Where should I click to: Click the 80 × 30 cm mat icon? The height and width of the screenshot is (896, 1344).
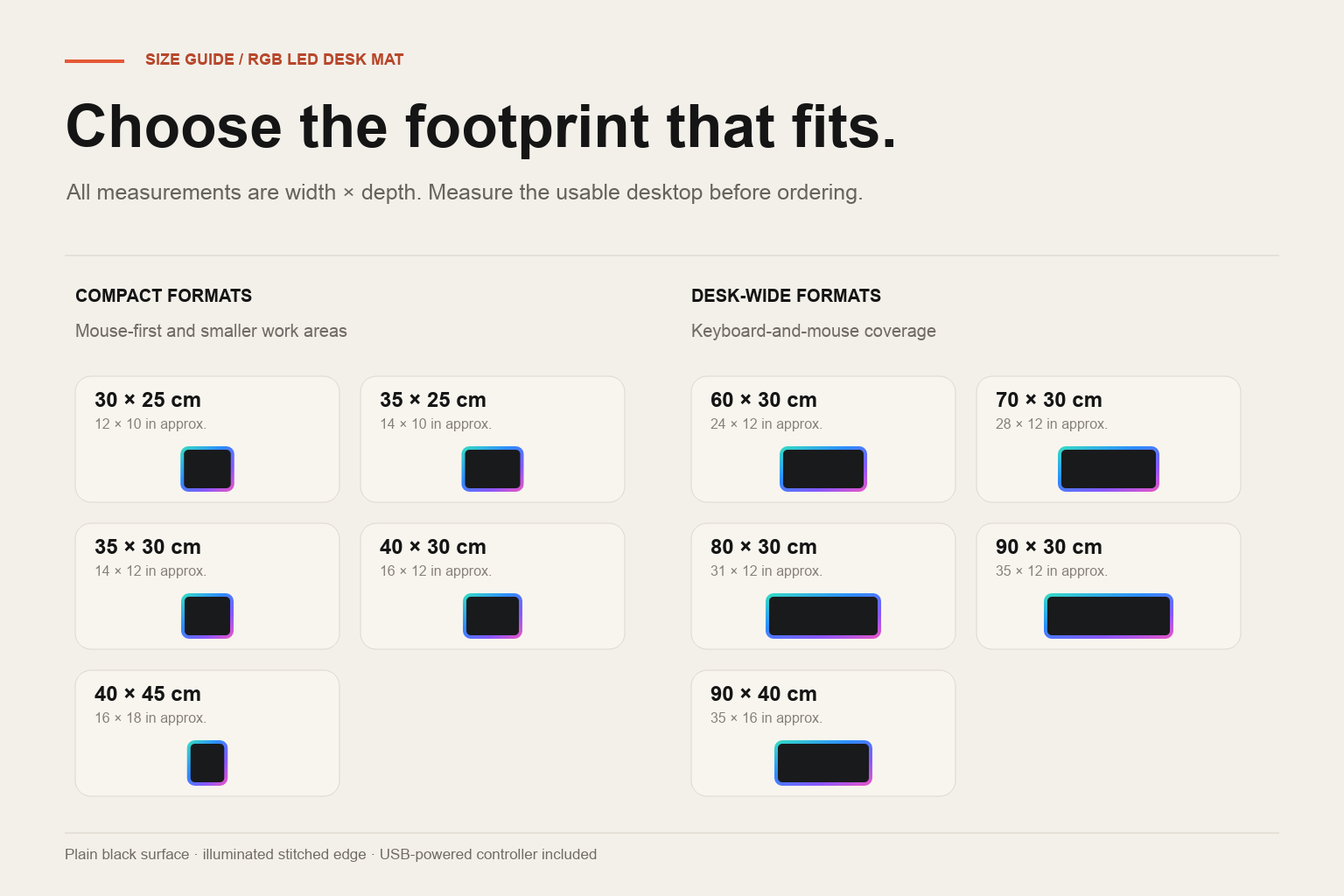823,616
